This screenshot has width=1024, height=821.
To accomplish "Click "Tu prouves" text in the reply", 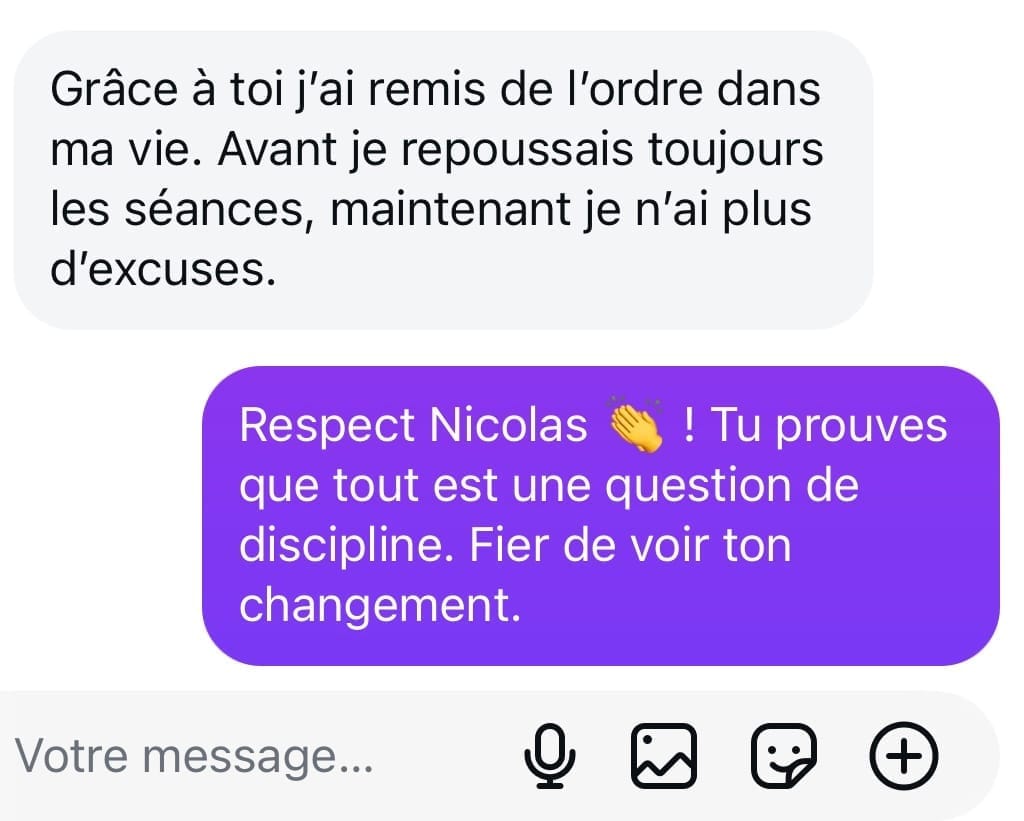I will tap(829, 427).
